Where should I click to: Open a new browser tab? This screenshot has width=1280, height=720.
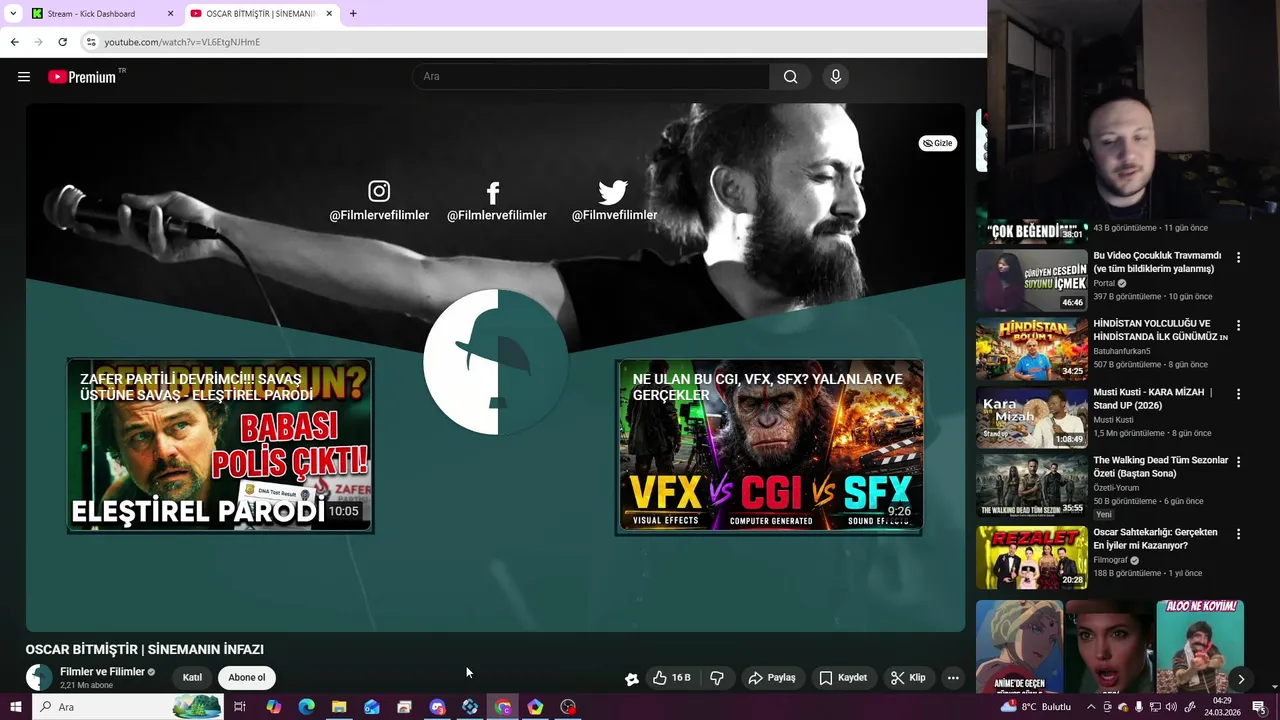[x=353, y=14]
